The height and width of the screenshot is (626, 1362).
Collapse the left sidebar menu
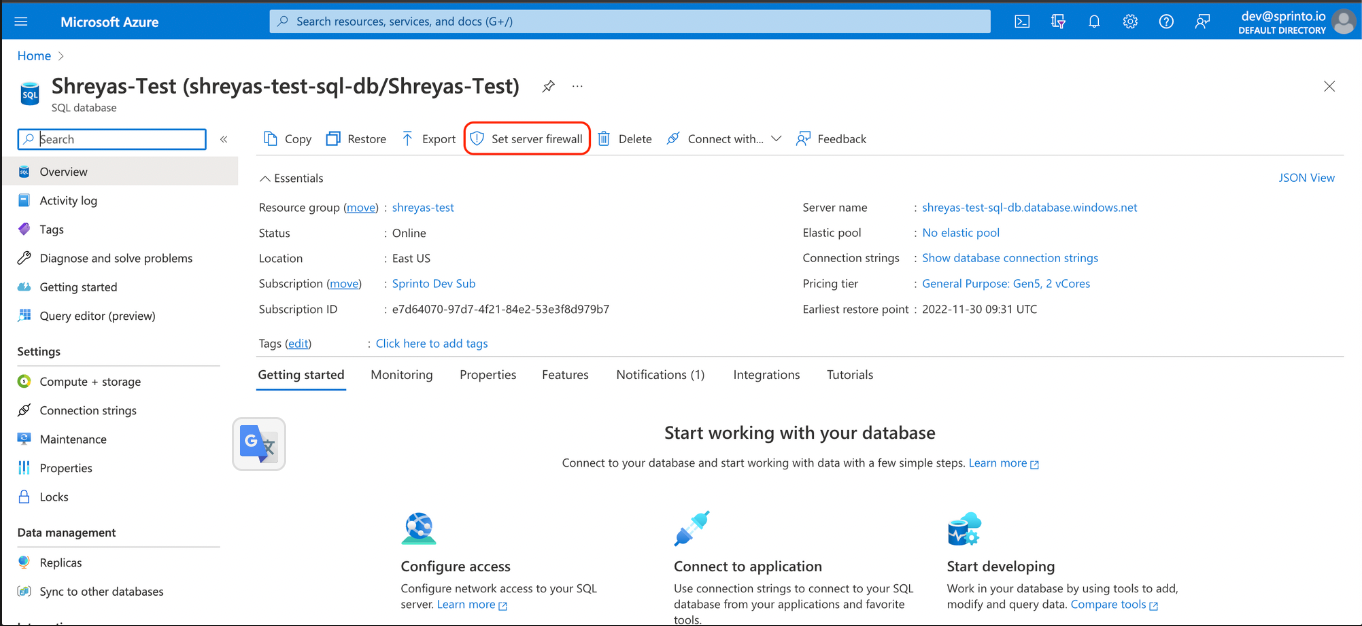click(x=223, y=139)
